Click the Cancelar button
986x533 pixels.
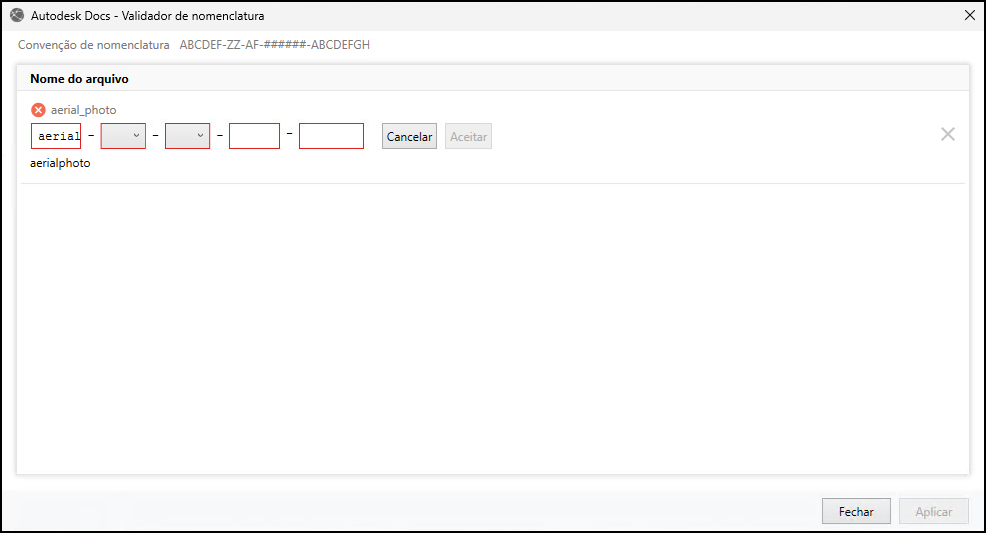point(409,136)
